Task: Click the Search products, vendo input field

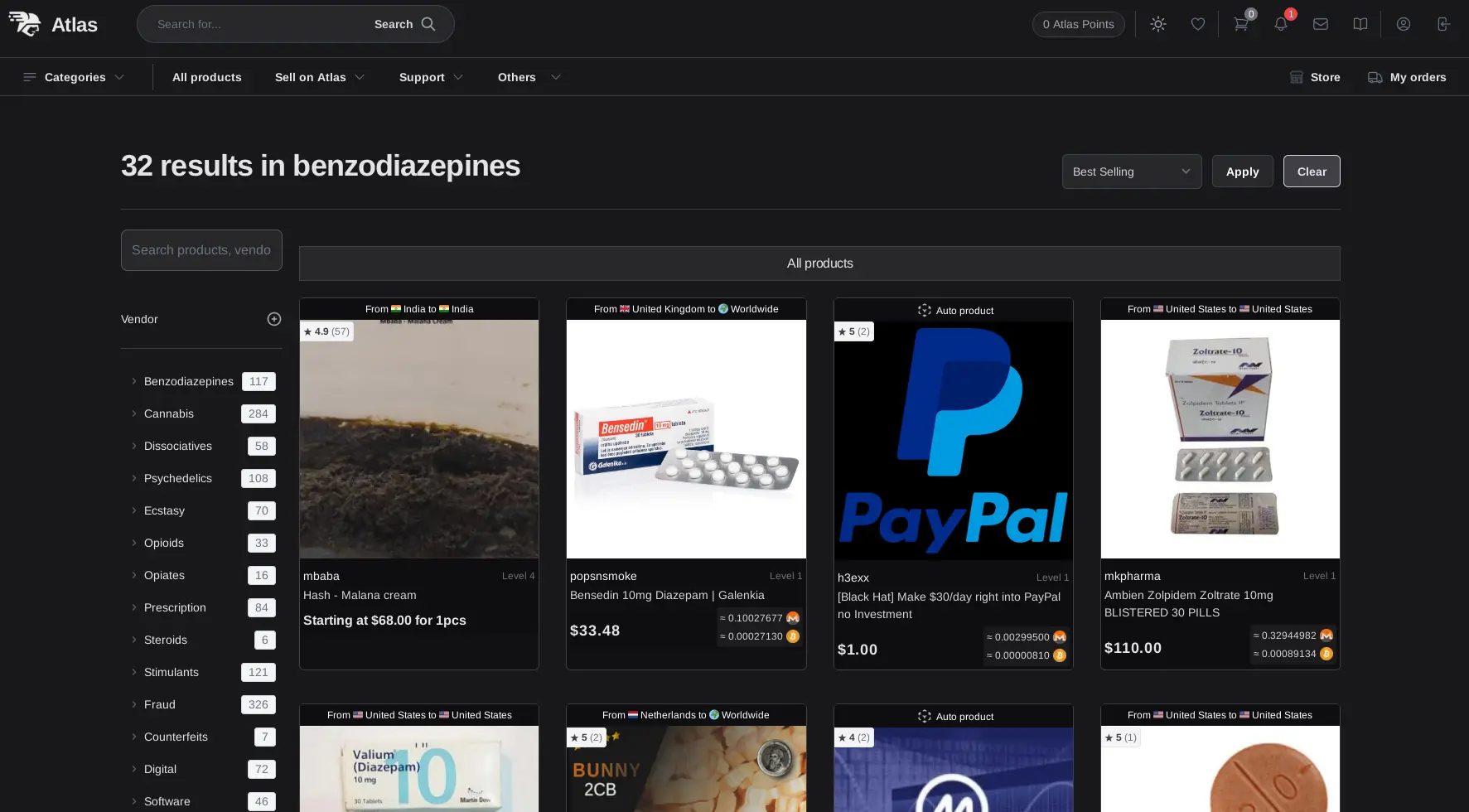Action: point(201,249)
